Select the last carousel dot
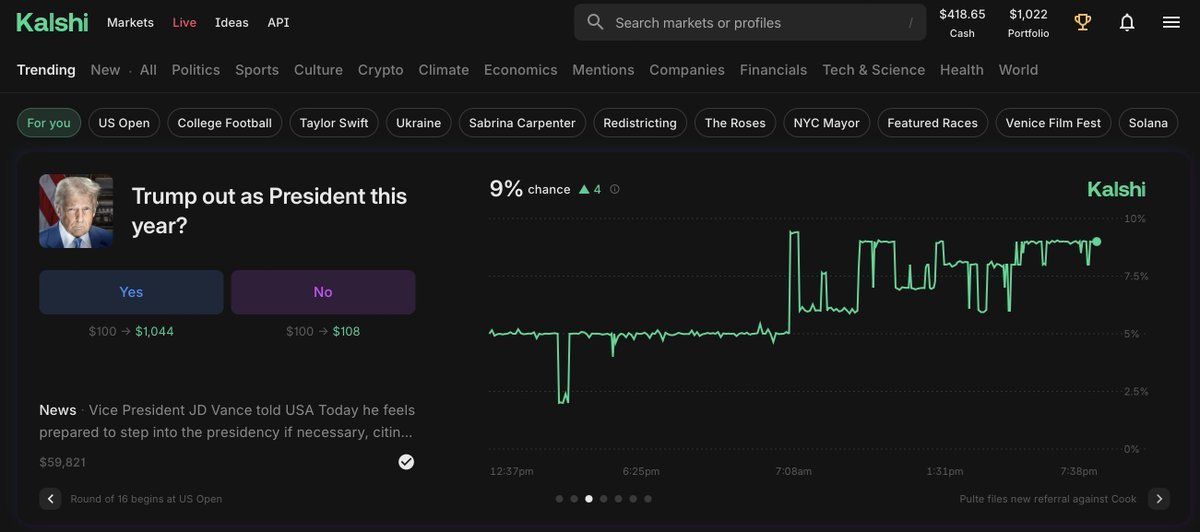 coord(648,499)
